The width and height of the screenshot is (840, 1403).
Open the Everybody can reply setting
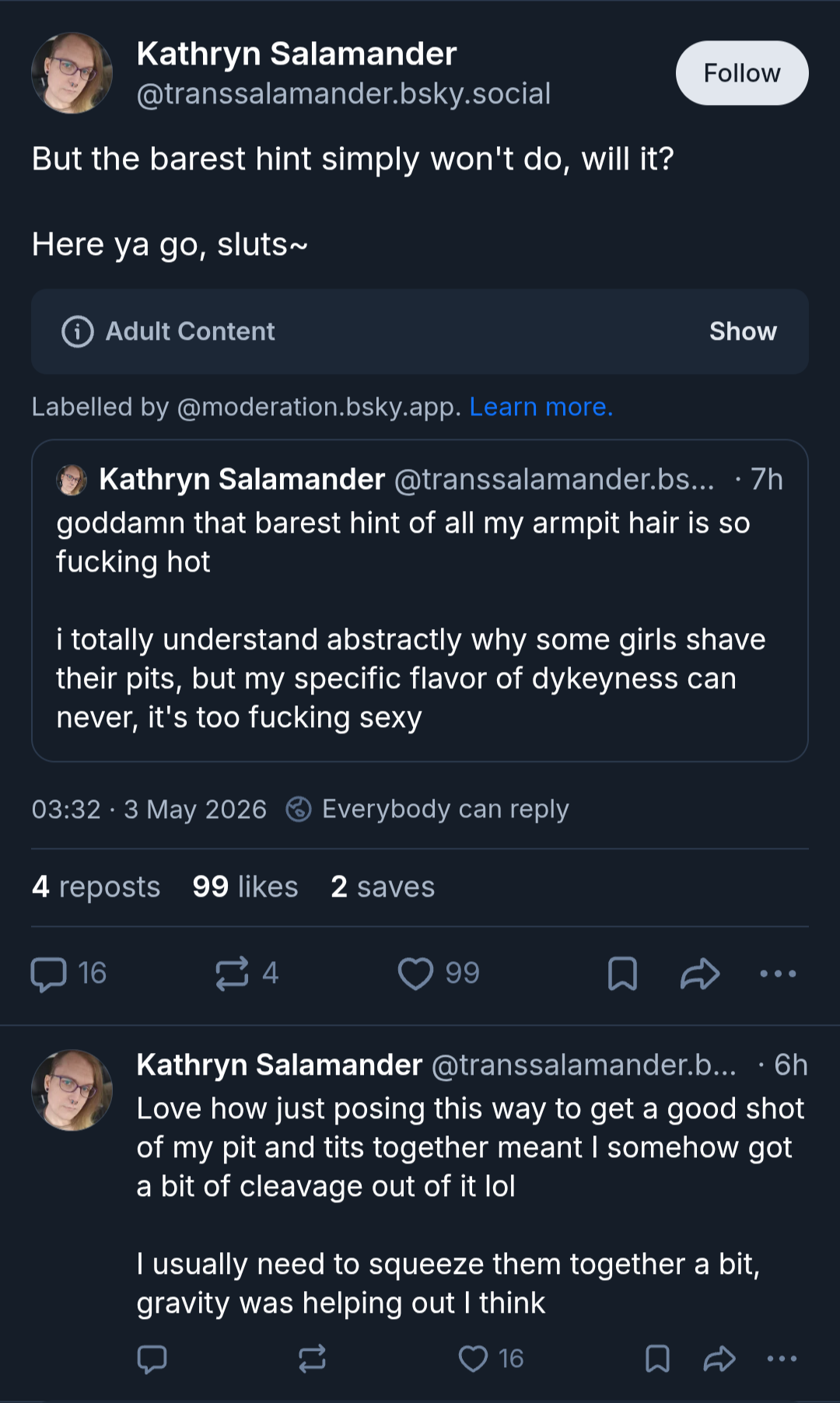click(428, 809)
